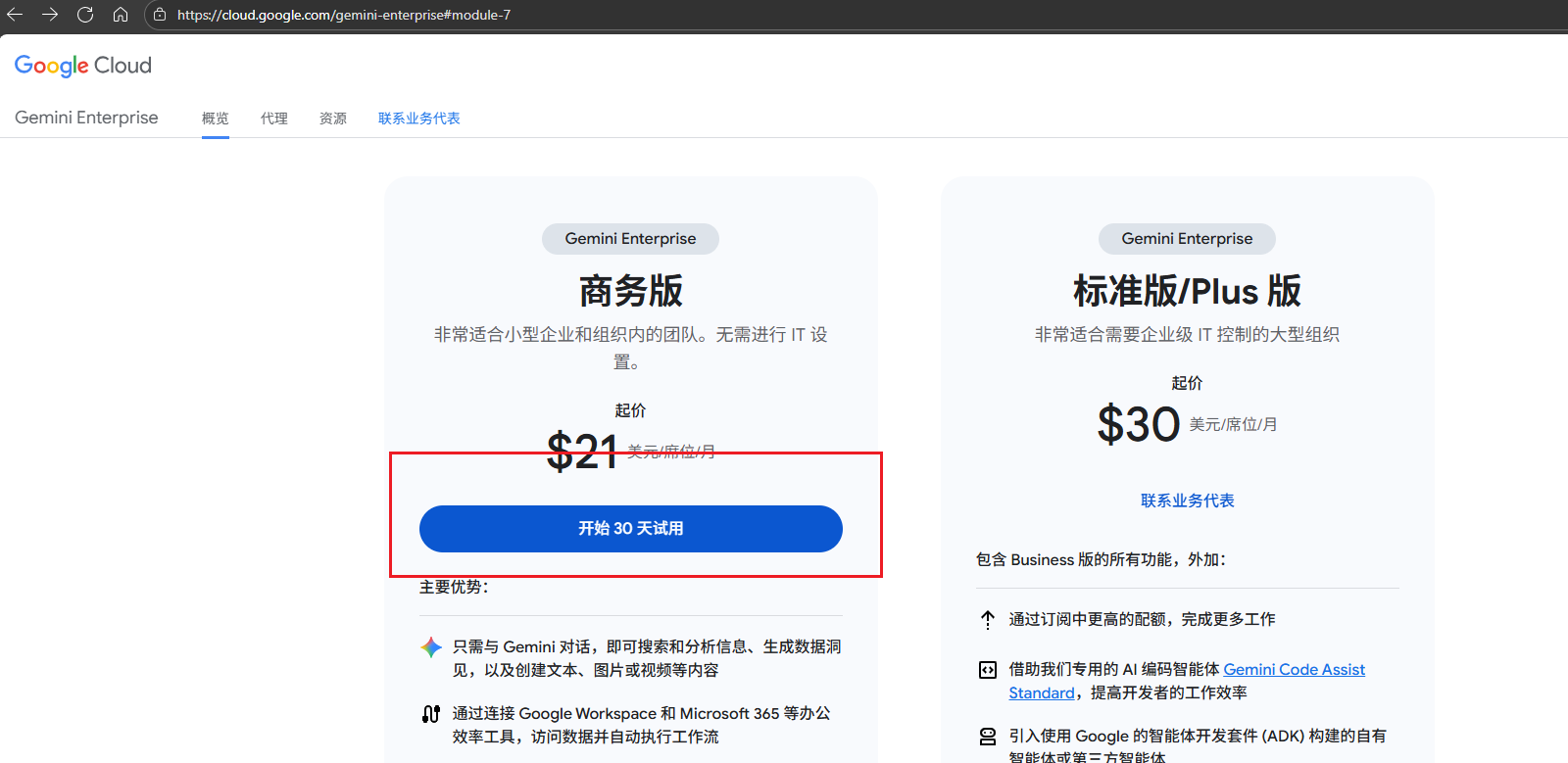1568x763 pixels.
Task: Switch to the 概览 tab
Action: tap(215, 119)
